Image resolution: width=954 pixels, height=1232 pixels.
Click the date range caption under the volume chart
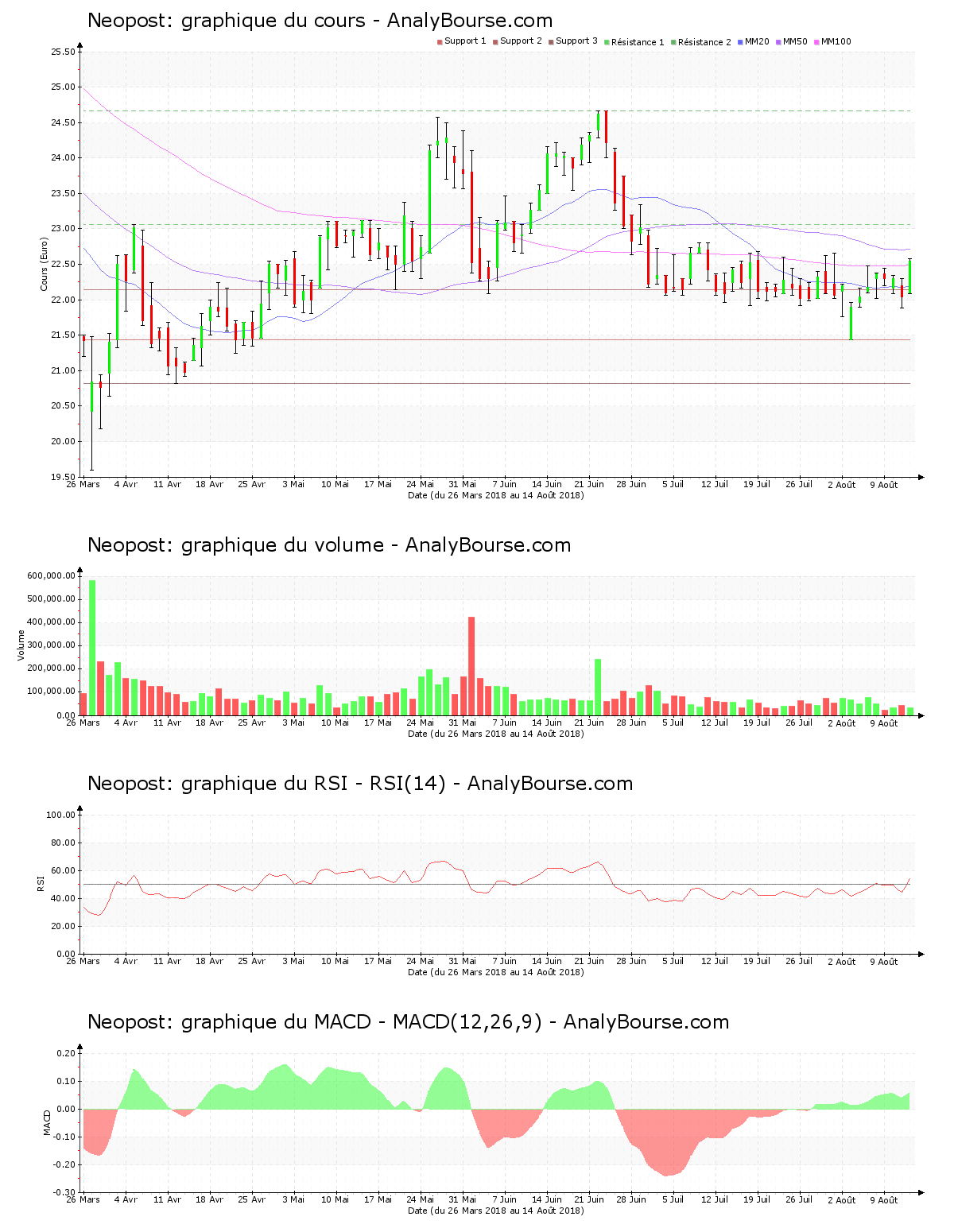pos(495,734)
